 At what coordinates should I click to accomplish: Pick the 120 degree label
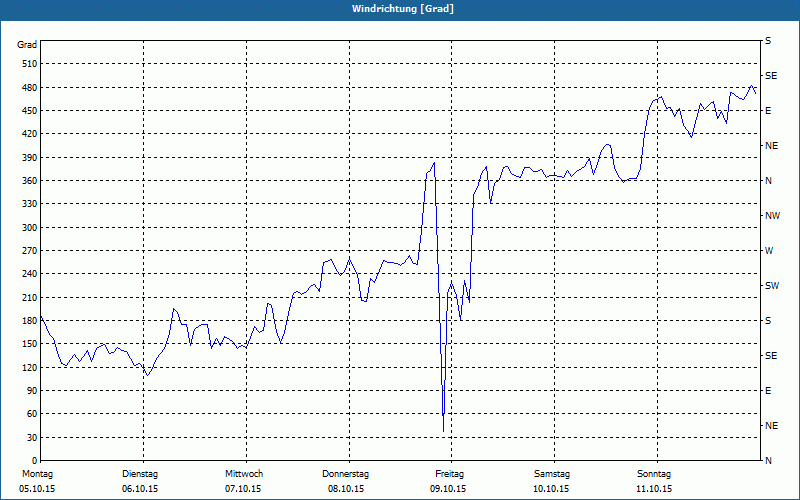point(30,367)
